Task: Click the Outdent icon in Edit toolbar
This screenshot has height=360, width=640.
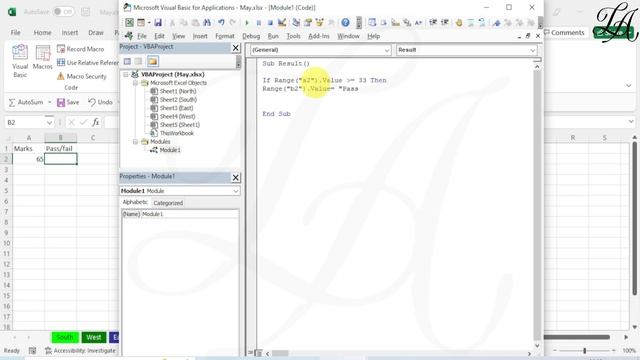Action: [x=445, y=23]
